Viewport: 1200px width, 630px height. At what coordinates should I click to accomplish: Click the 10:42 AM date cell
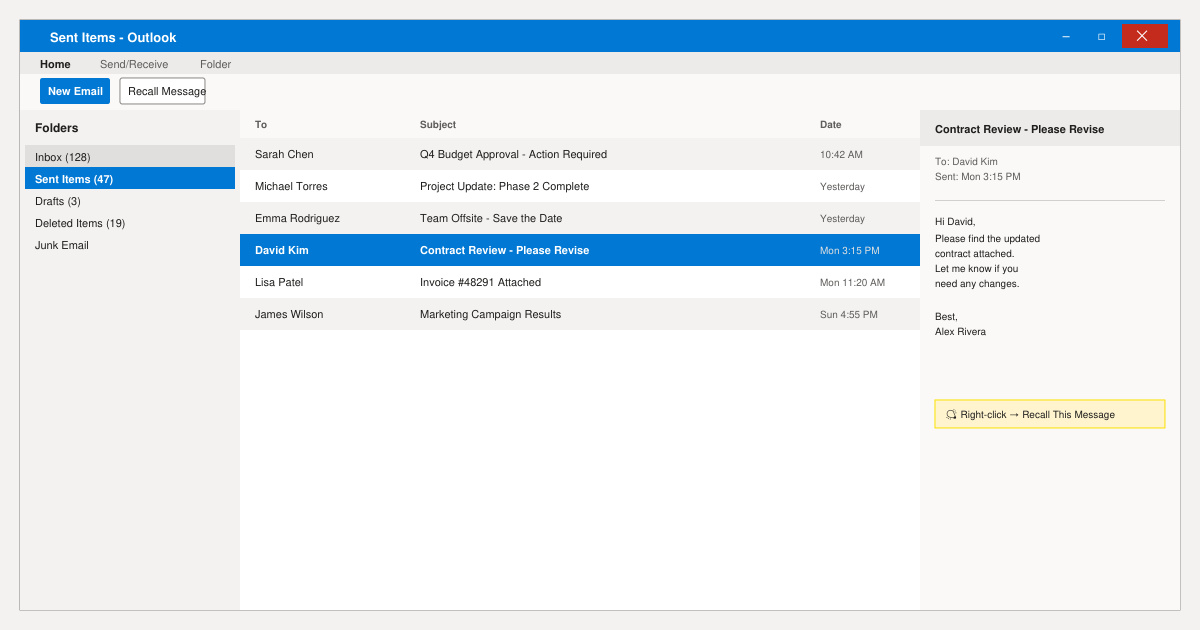pos(841,155)
